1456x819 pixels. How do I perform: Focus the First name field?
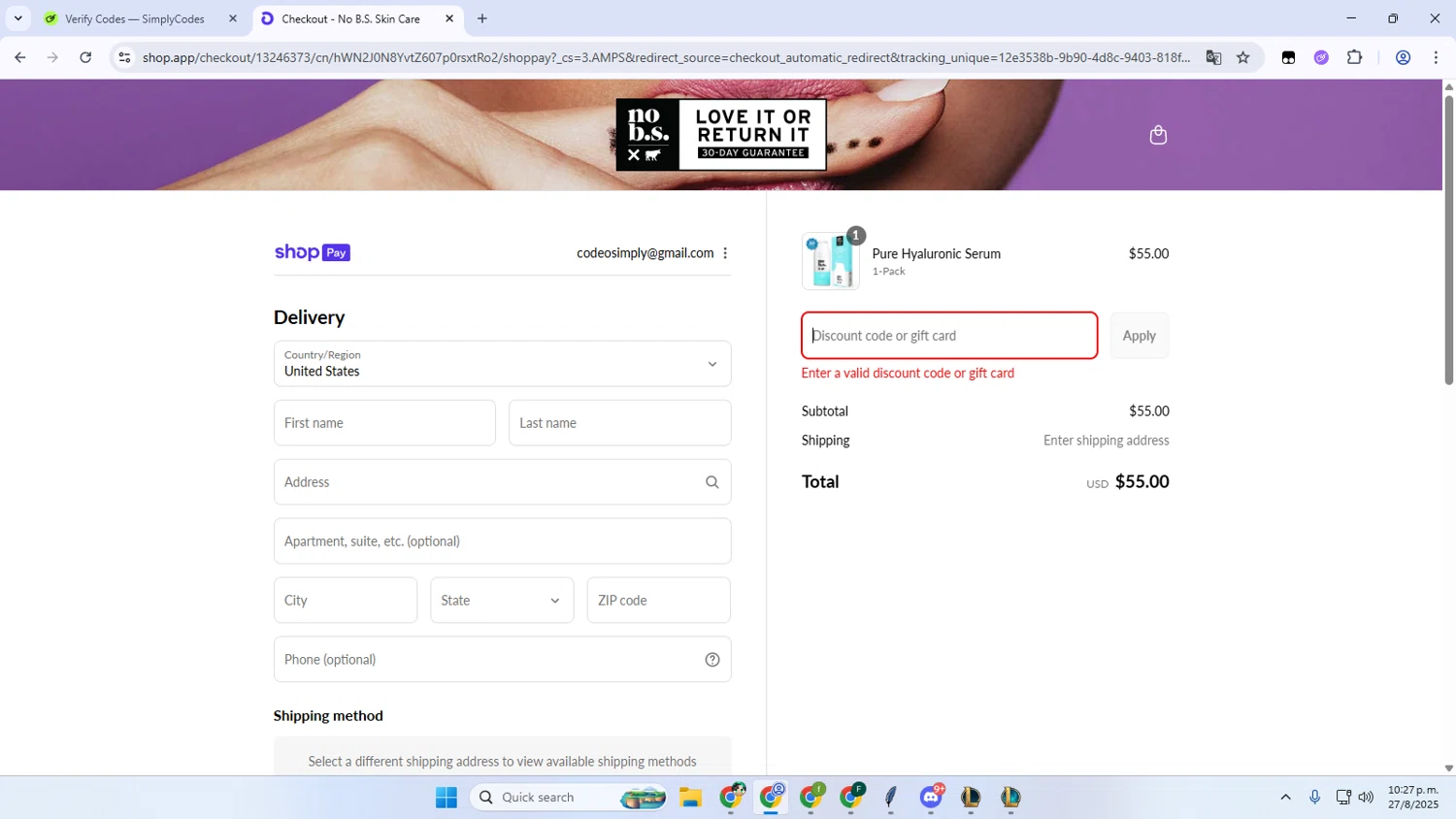click(x=384, y=423)
